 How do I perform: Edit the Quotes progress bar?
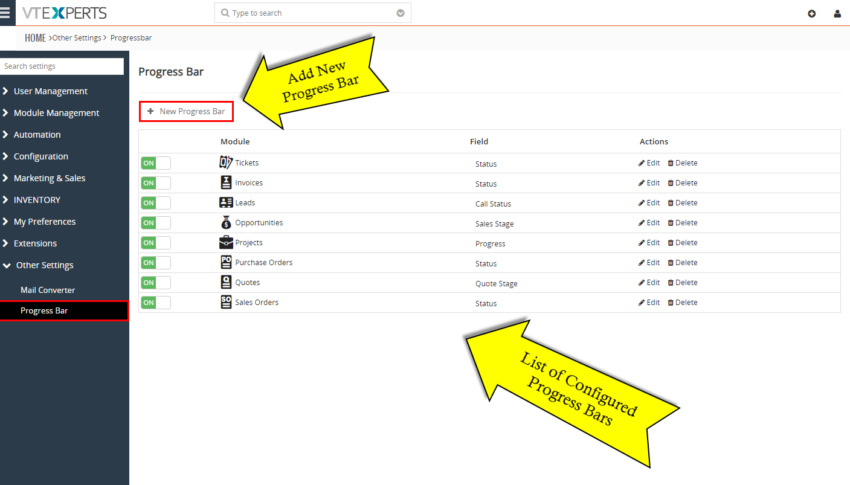coord(649,282)
